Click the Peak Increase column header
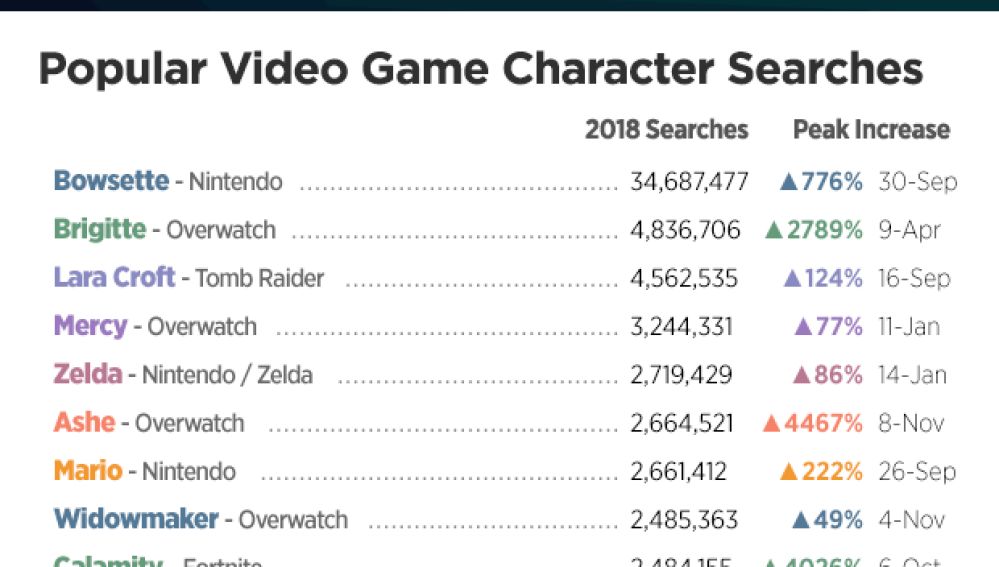 871,130
